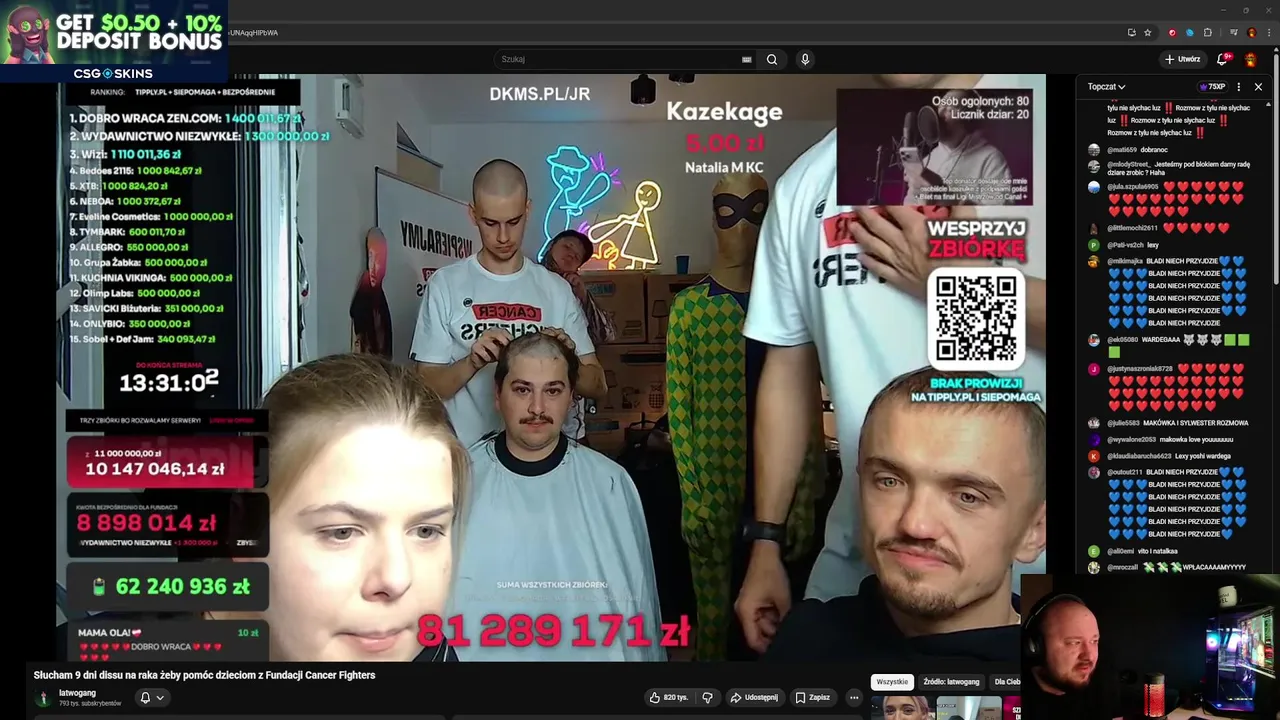Click the 8 898 014 zł foundation amount
The width and height of the screenshot is (1280, 720).
click(x=146, y=523)
